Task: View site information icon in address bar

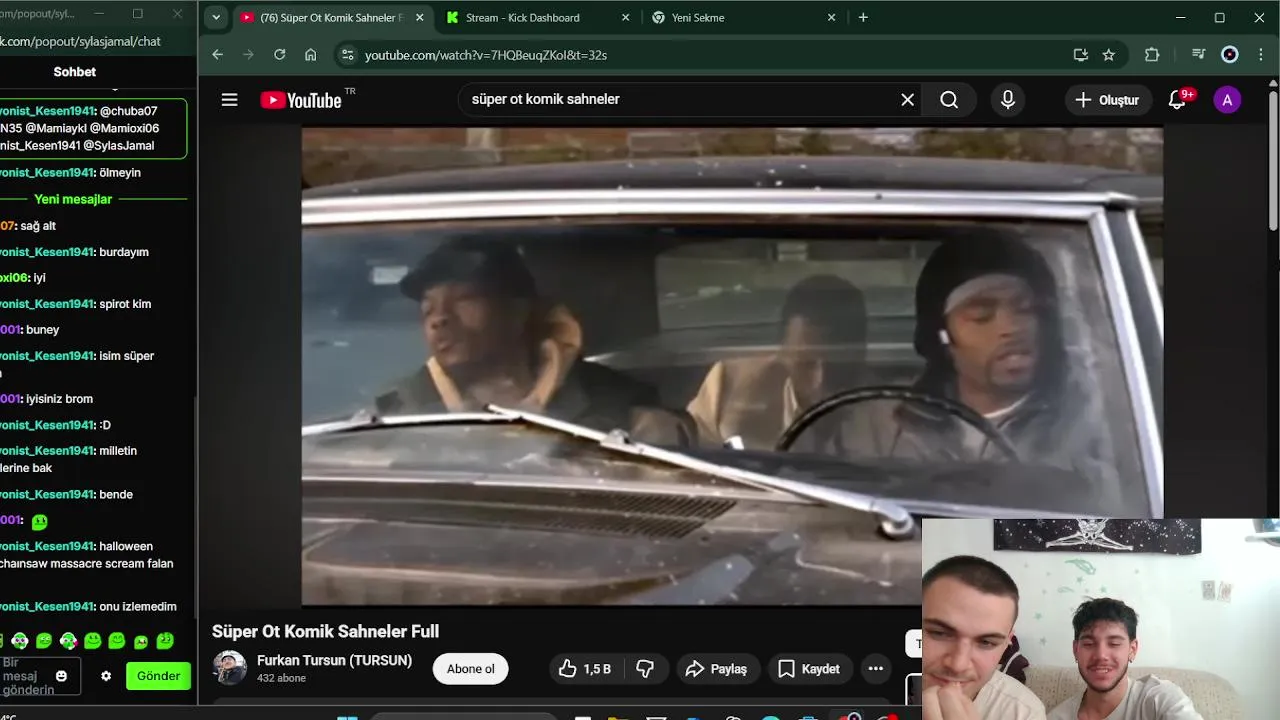Action: point(346,55)
